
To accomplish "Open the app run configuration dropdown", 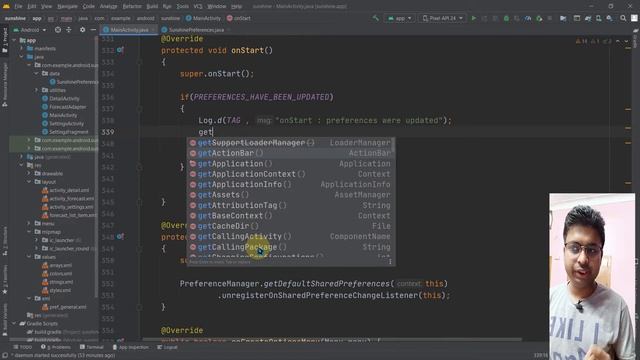I will click(x=400, y=18).
